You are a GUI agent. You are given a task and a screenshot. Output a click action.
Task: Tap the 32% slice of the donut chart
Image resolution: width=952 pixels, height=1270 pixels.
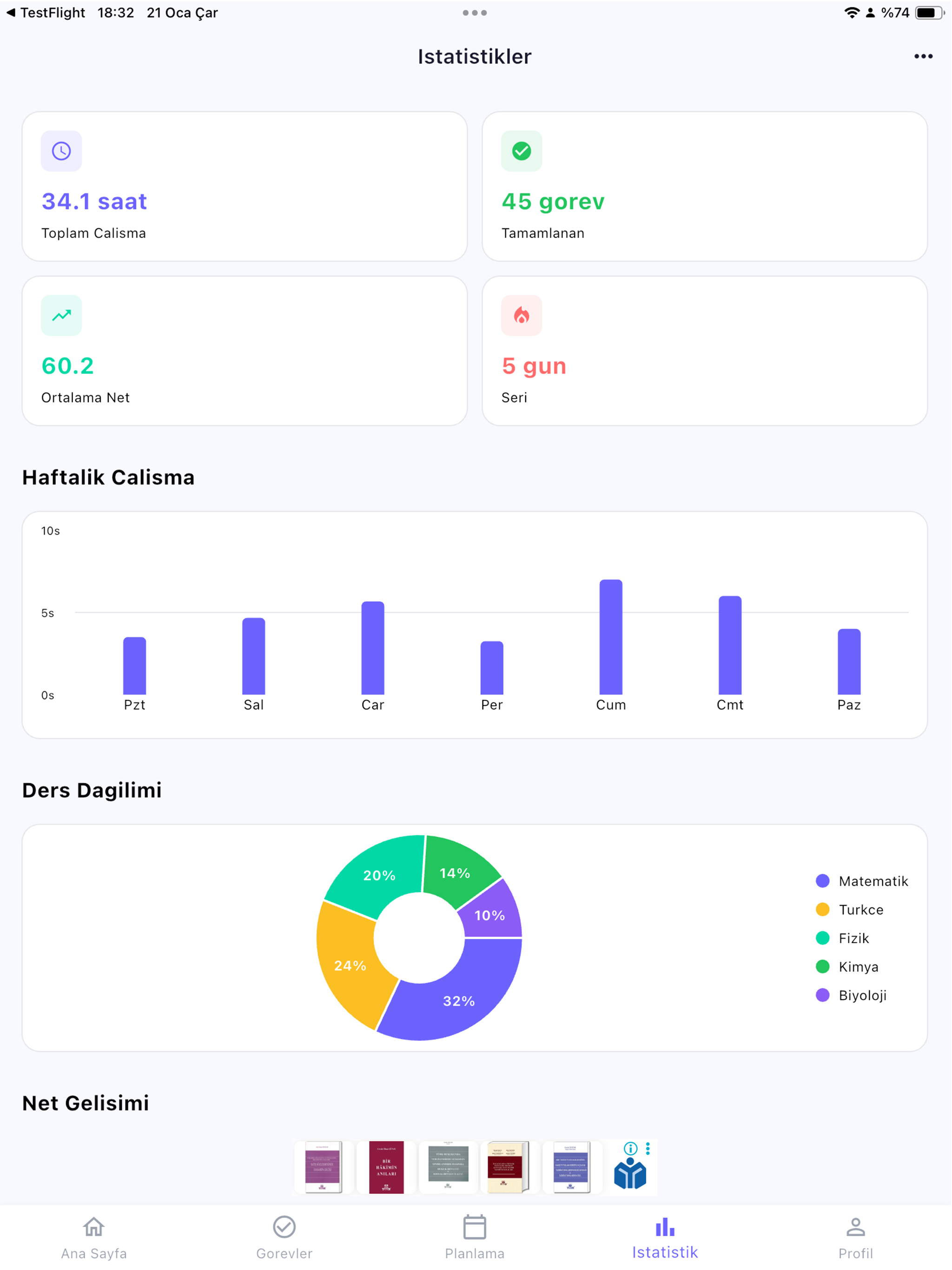[x=459, y=1001]
